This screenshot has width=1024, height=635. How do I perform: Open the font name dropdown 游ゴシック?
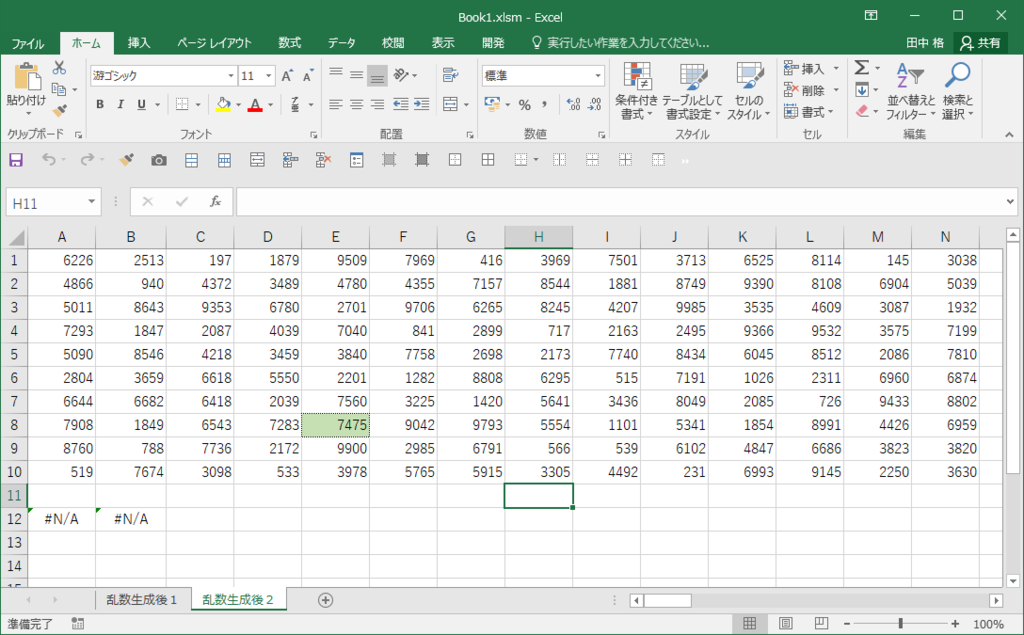pos(231,76)
